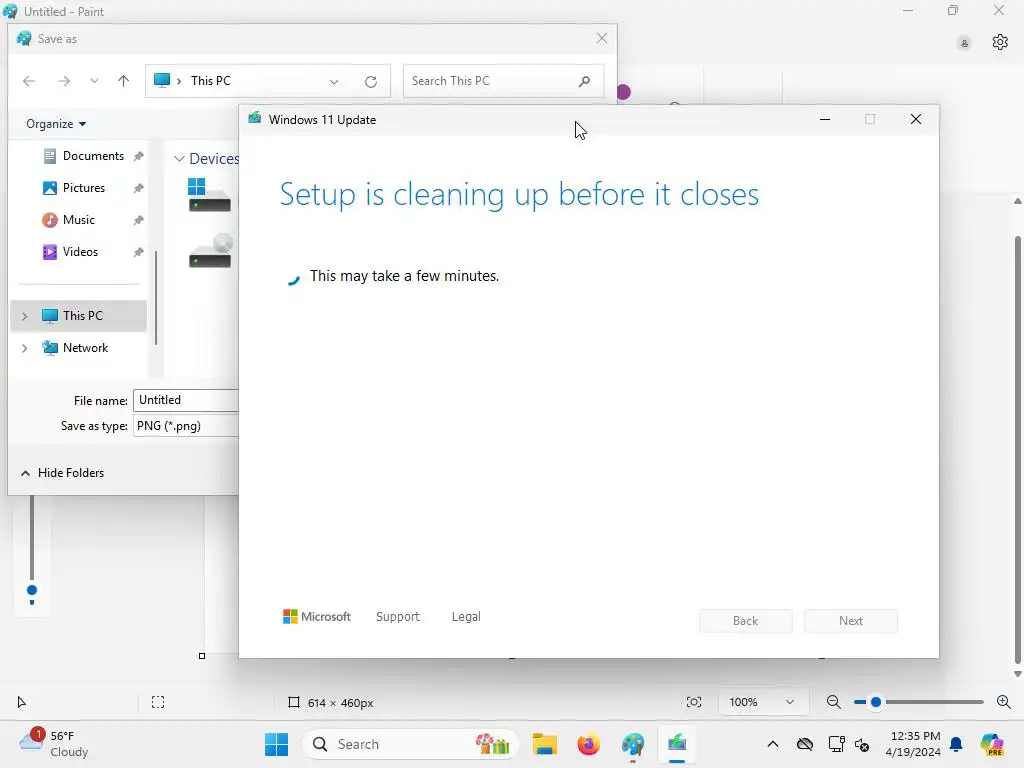Screen dimensions: 1024x768
Task: Click selection size icon in status bar
Action: [x=158, y=702]
